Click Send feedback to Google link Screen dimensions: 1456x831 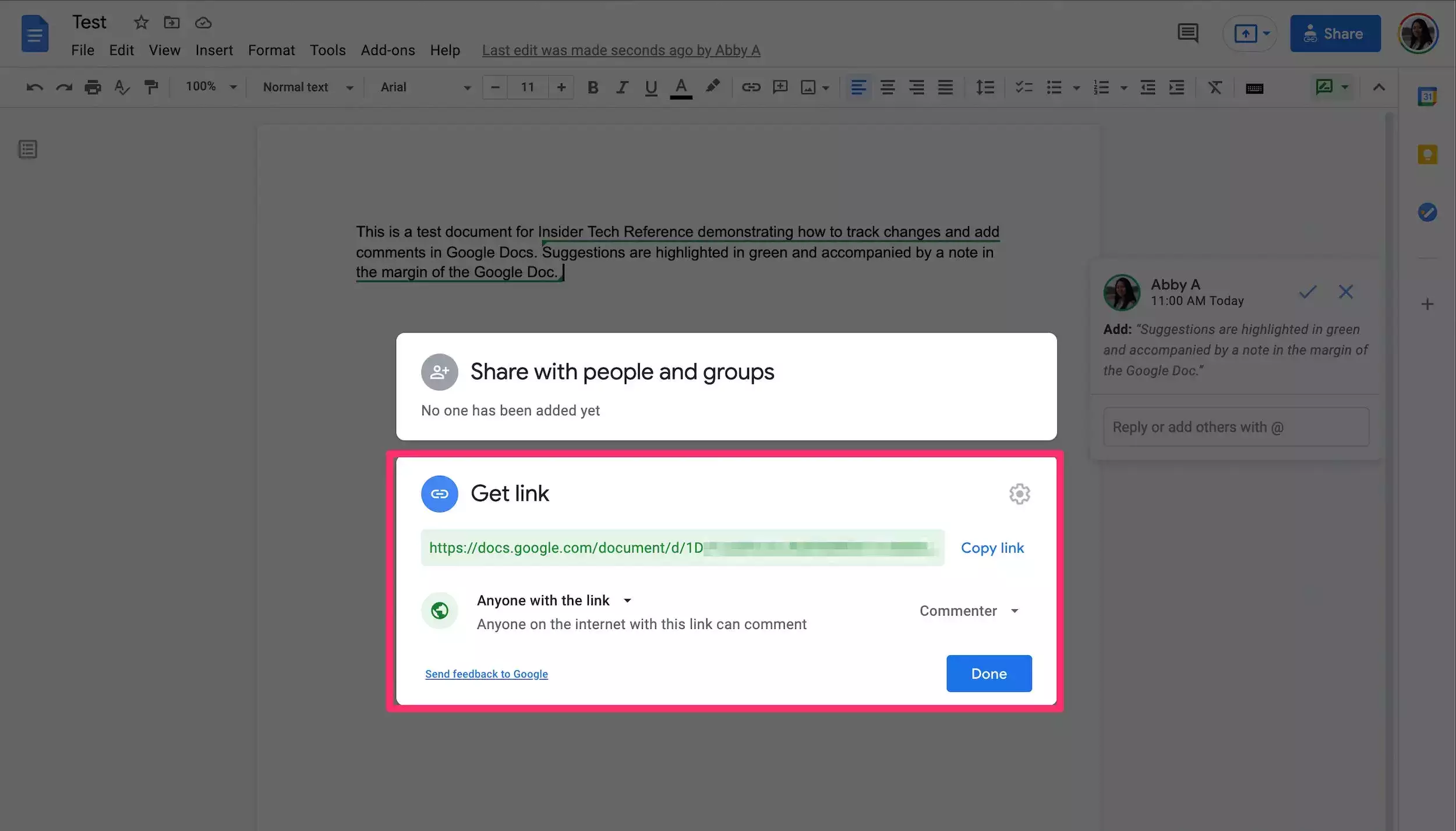[x=486, y=674]
